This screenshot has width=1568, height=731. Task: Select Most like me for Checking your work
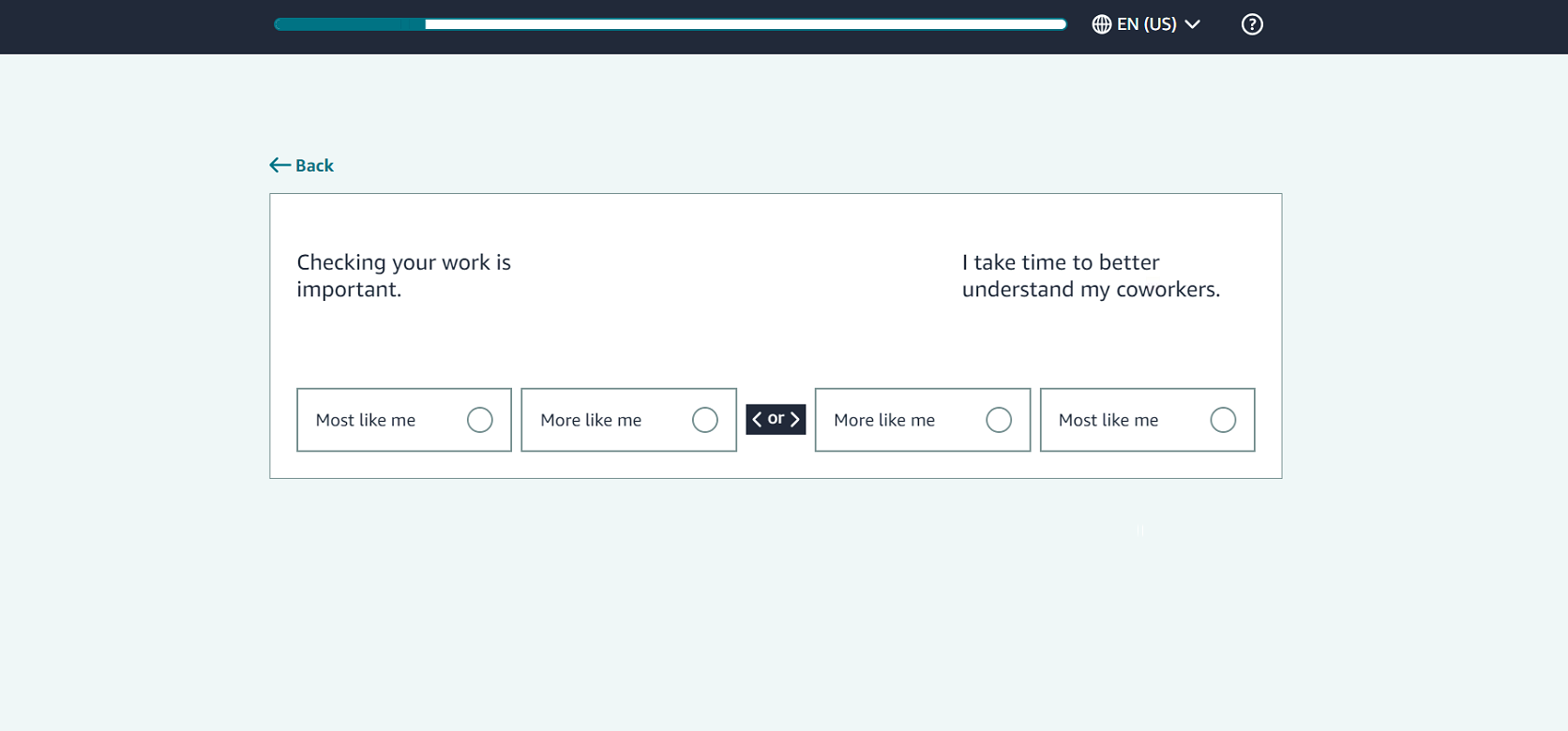click(x=404, y=420)
